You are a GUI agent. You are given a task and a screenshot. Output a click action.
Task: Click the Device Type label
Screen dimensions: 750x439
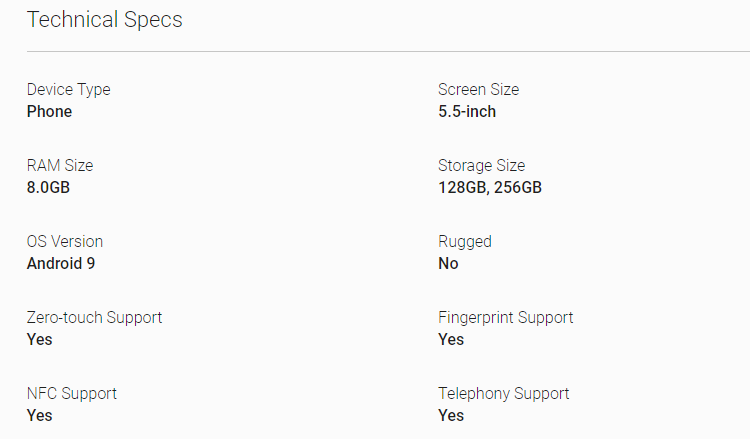(68, 90)
